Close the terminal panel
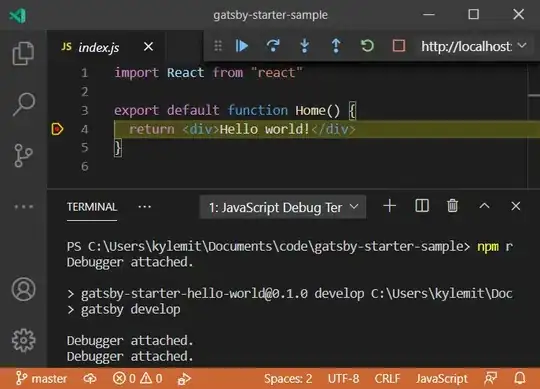Image resolution: width=540 pixels, height=389 pixels. (516, 206)
